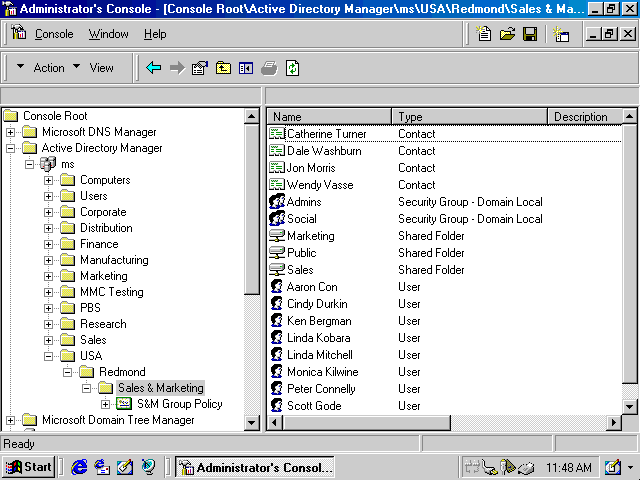Click the Aaron Con user icon
Image resolution: width=640 pixels, height=480 pixels.
pyautogui.click(x=277, y=287)
